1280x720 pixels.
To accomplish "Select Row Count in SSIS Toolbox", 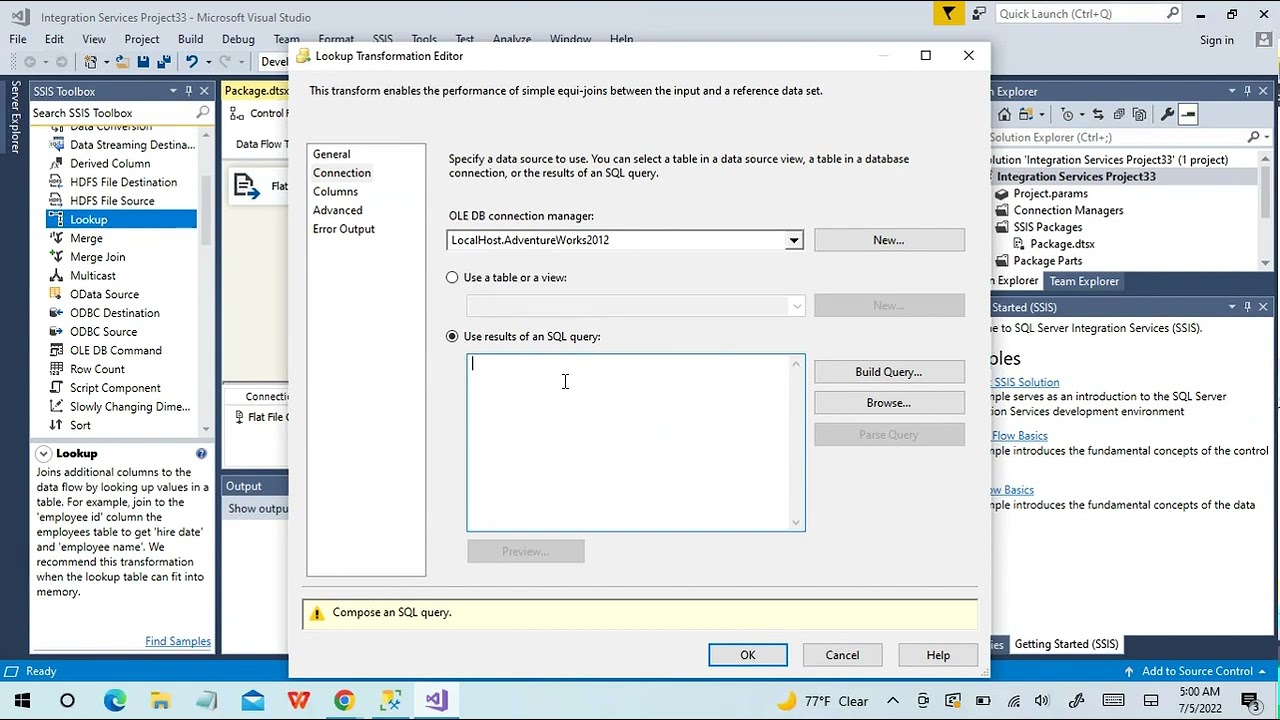I will [x=97, y=369].
